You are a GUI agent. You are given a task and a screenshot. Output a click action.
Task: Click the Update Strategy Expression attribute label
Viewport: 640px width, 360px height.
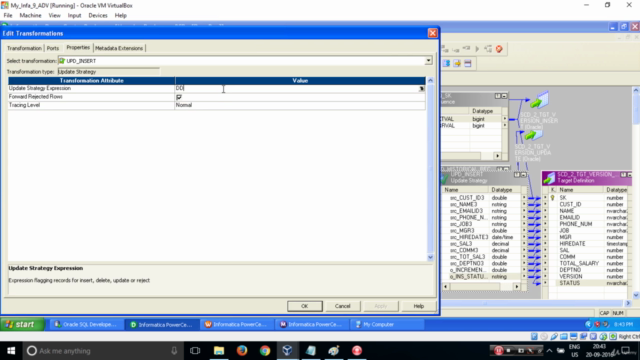[40, 89]
